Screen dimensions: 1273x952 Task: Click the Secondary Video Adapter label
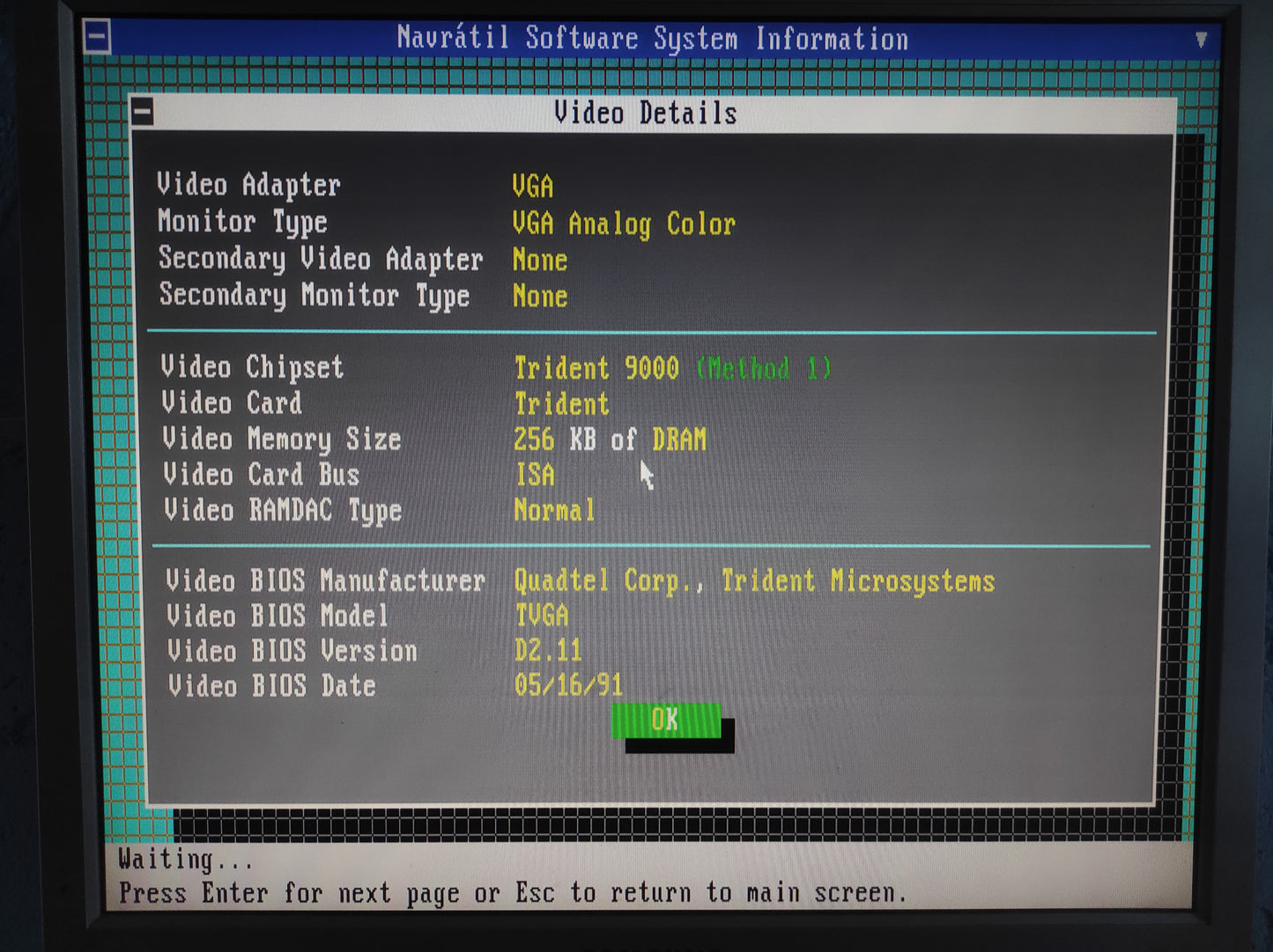pyautogui.click(x=321, y=259)
